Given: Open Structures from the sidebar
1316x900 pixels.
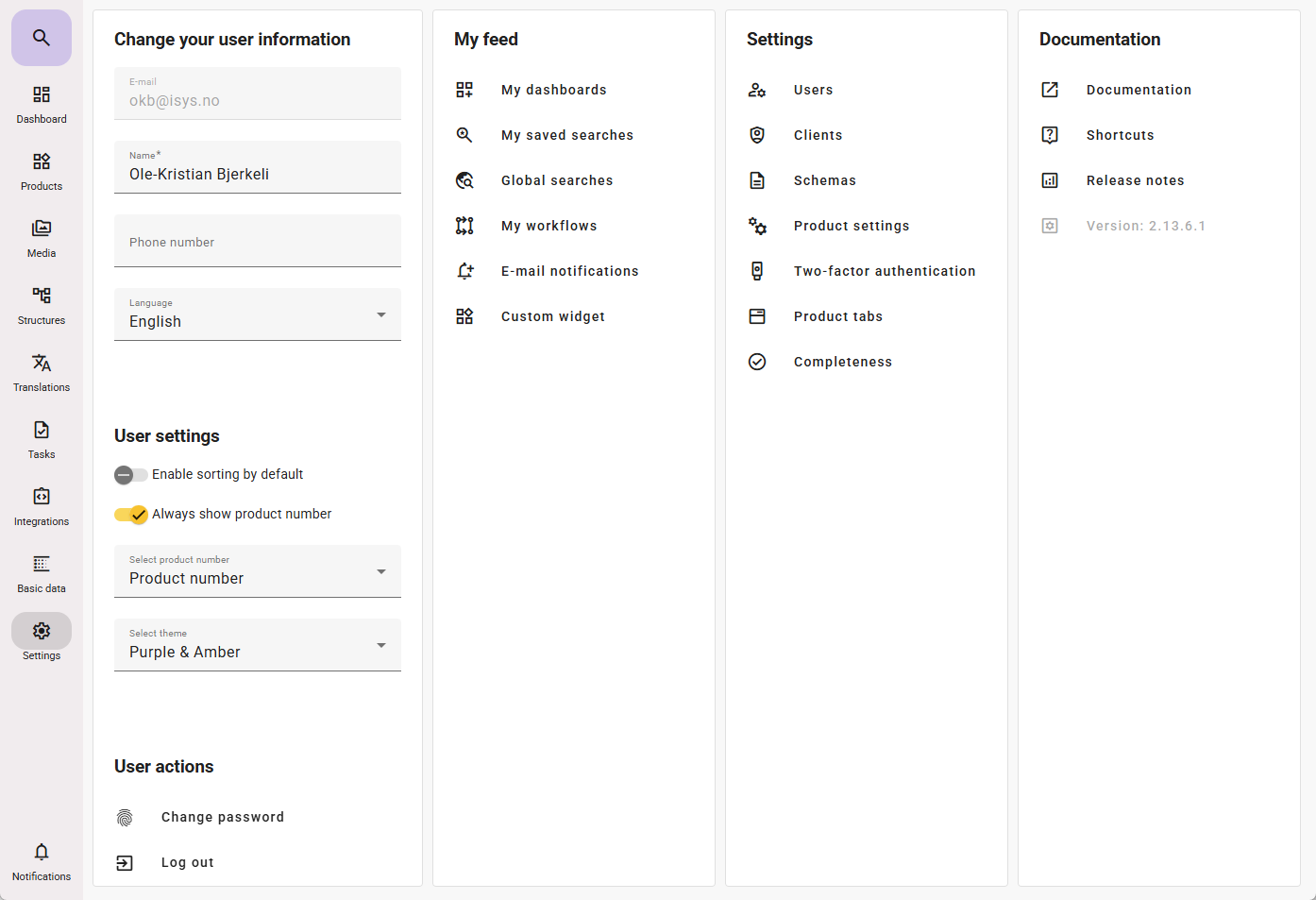Looking at the screenshot, I should click(42, 296).
